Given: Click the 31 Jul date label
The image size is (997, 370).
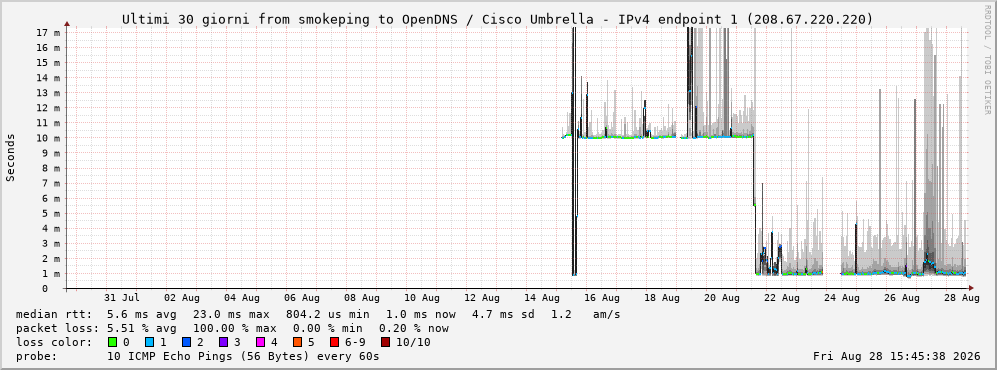Looking at the screenshot, I should [121, 297].
